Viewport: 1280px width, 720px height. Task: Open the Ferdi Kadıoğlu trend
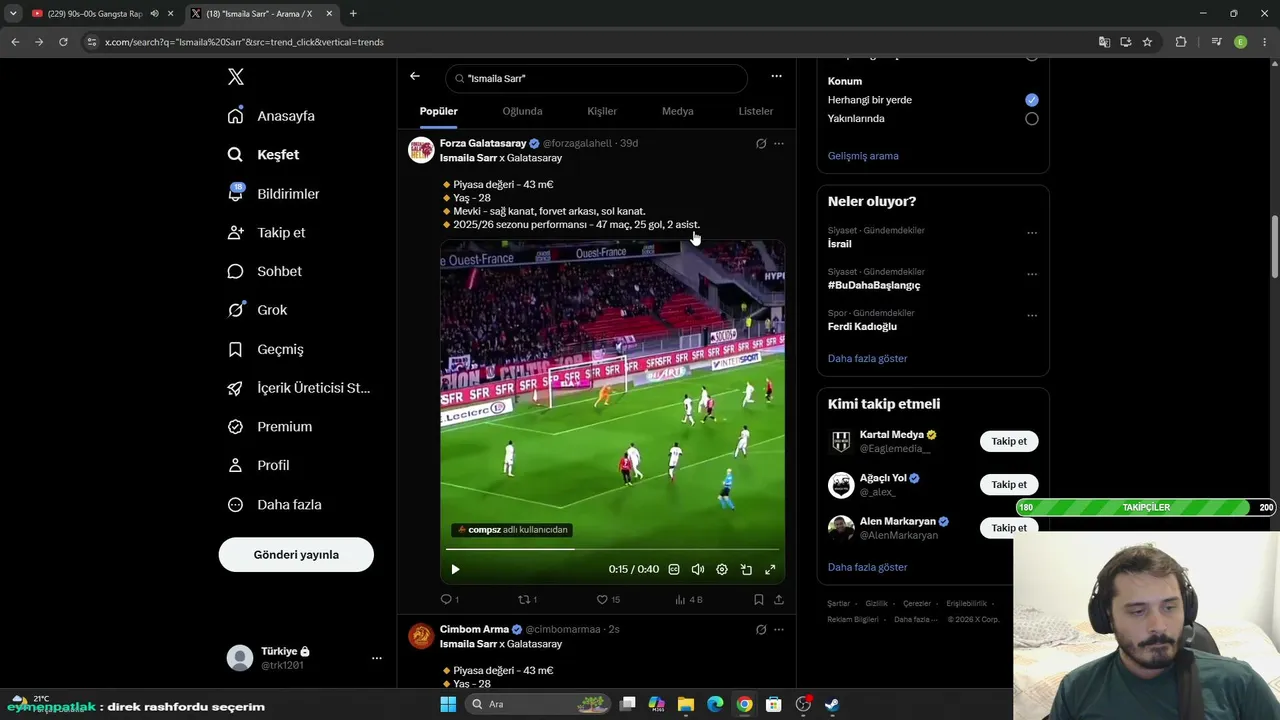(x=862, y=327)
